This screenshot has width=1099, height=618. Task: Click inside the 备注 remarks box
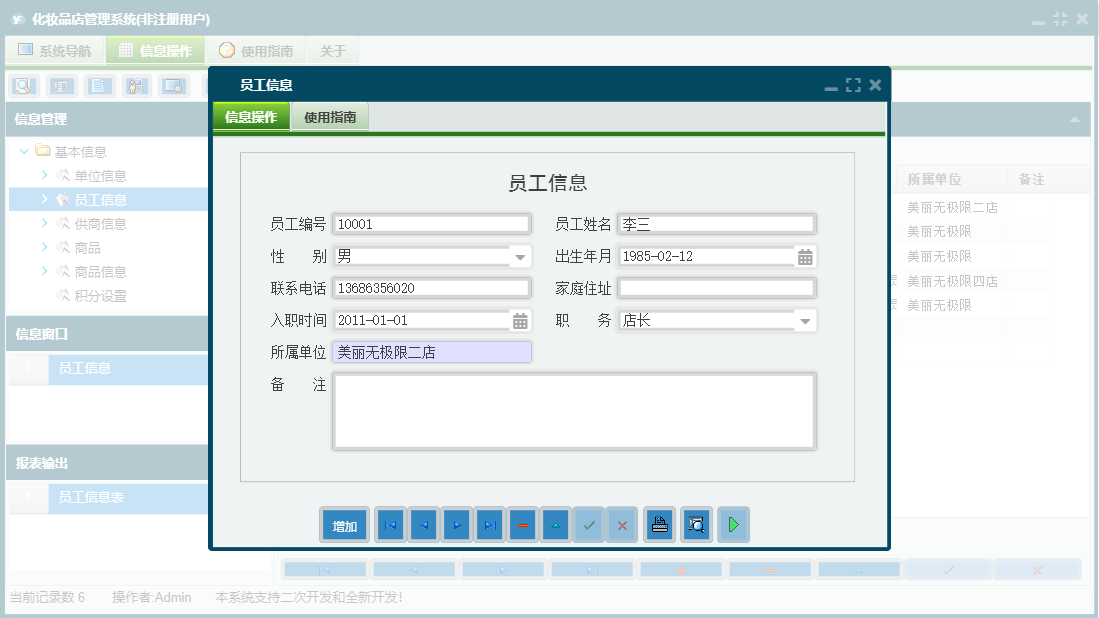click(x=575, y=410)
